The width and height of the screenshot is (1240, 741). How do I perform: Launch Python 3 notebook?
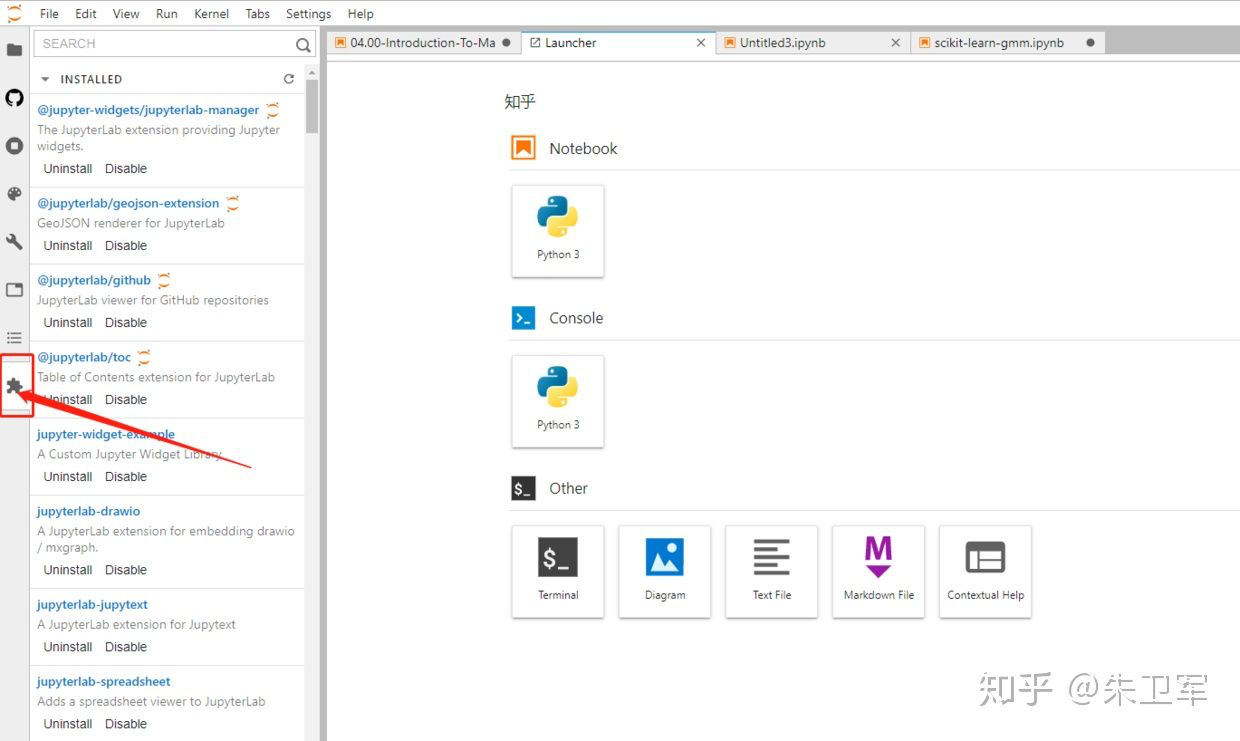point(558,231)
